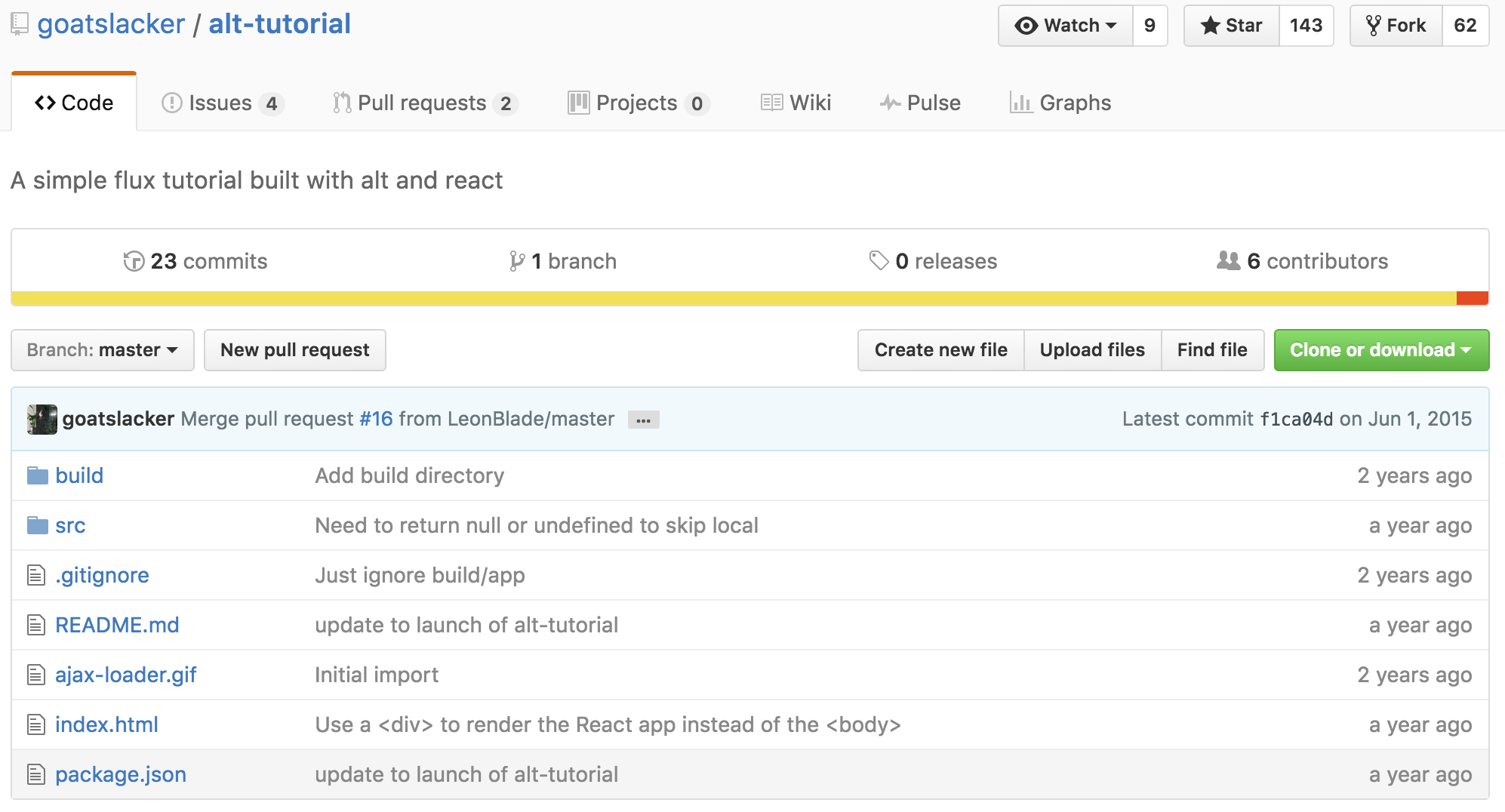The image size is (1505, 812).
Task: Expand the commit message ellipsis button
Action: click(x=643, y=420)
